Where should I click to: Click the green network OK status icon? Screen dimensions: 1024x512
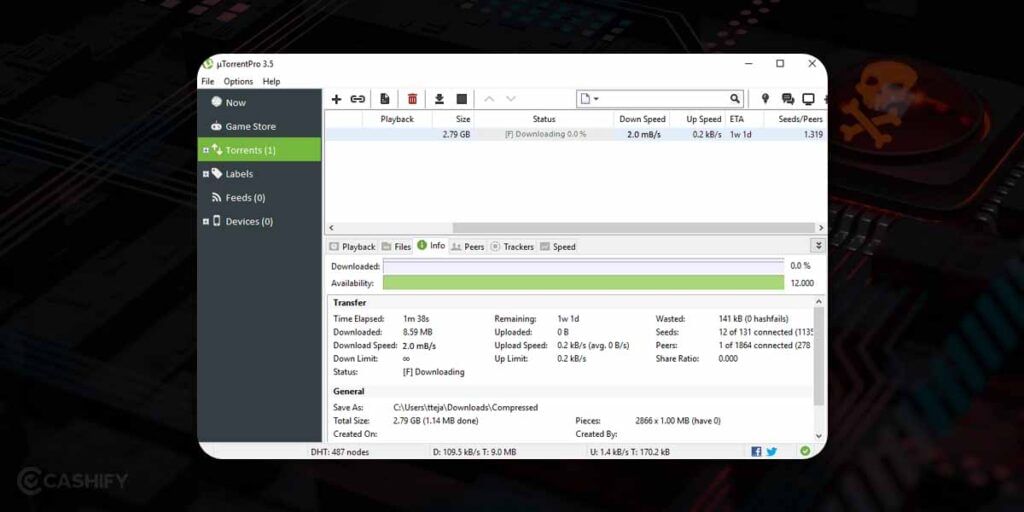click(805, 451)
